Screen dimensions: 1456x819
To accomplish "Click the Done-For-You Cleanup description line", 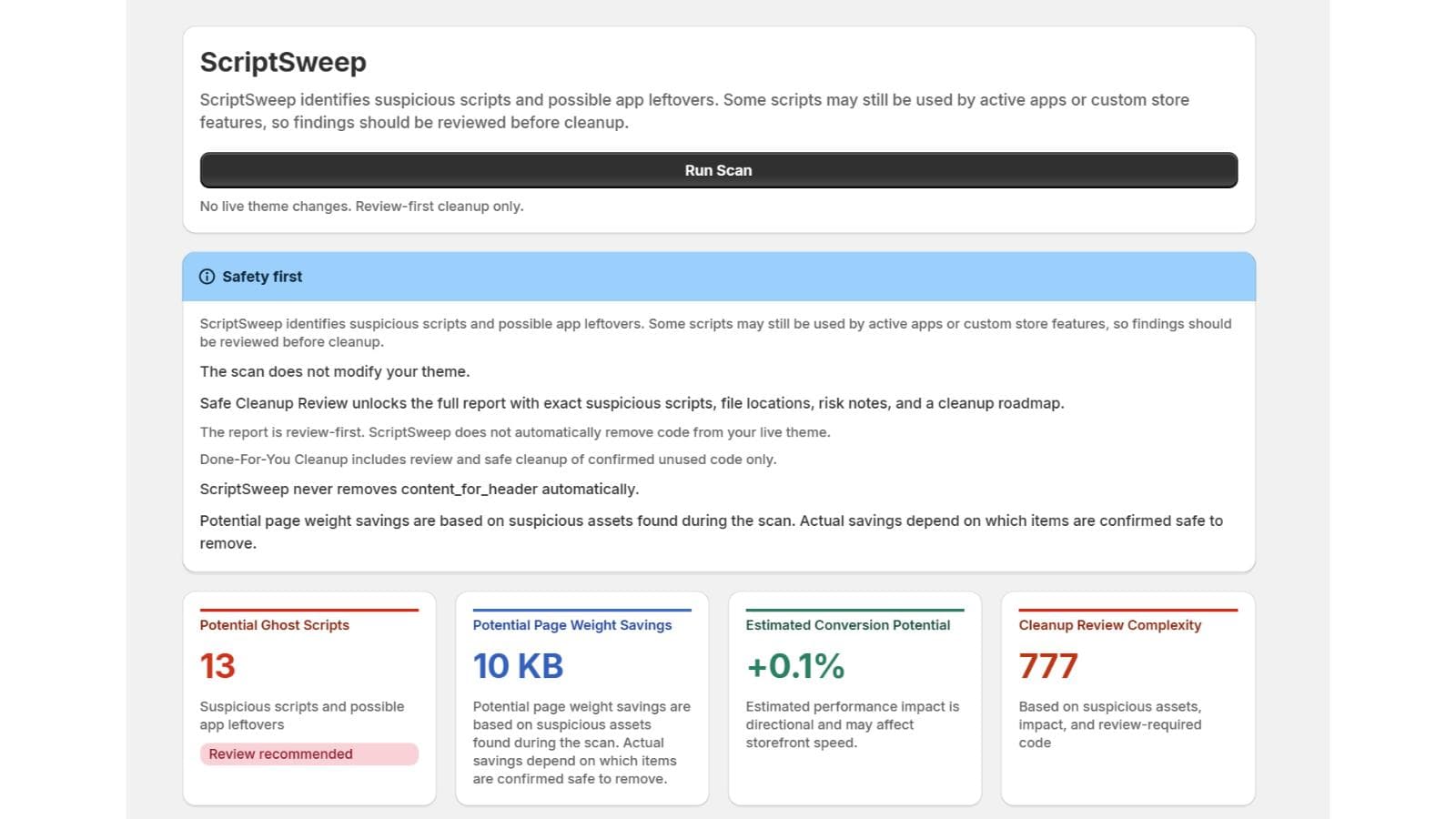I will point(488,460).
